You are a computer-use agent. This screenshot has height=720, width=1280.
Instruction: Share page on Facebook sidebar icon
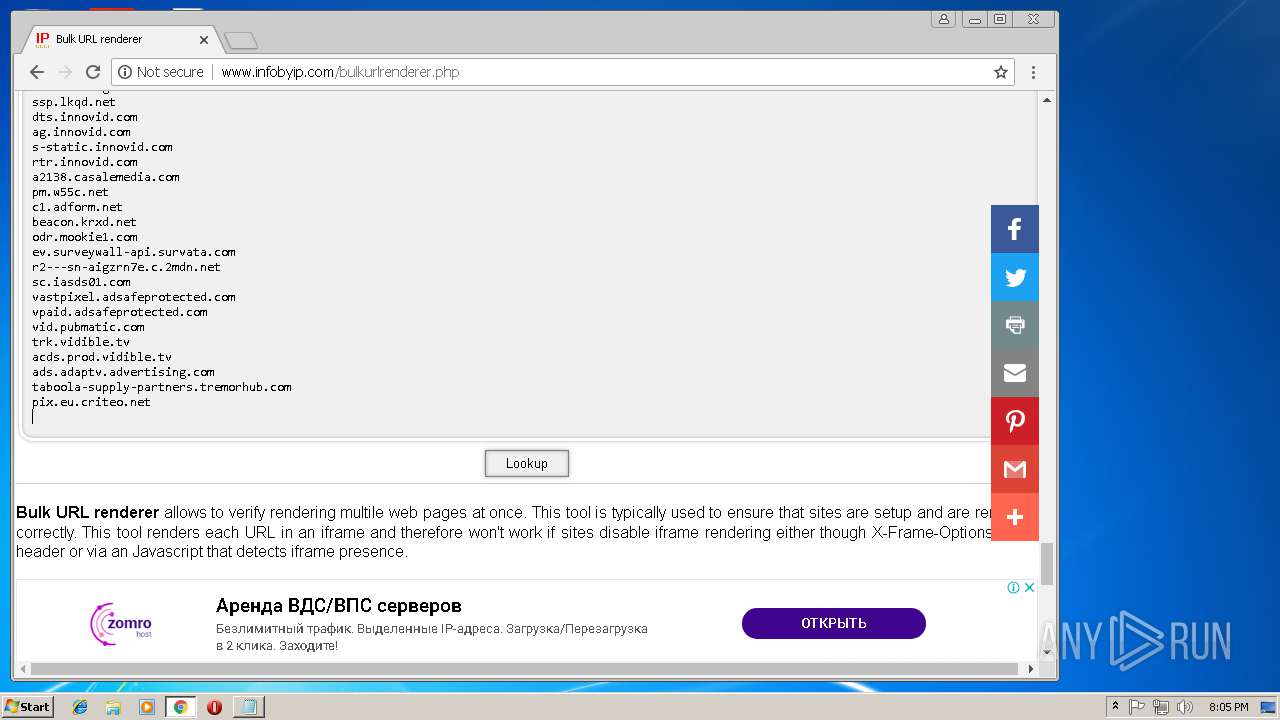click(x=1015, y=229)
